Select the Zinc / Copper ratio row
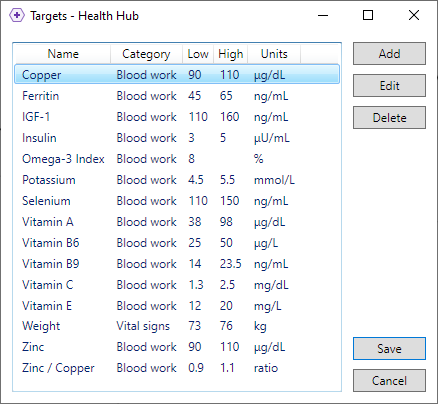438x404 pixels. pos(177,368)
